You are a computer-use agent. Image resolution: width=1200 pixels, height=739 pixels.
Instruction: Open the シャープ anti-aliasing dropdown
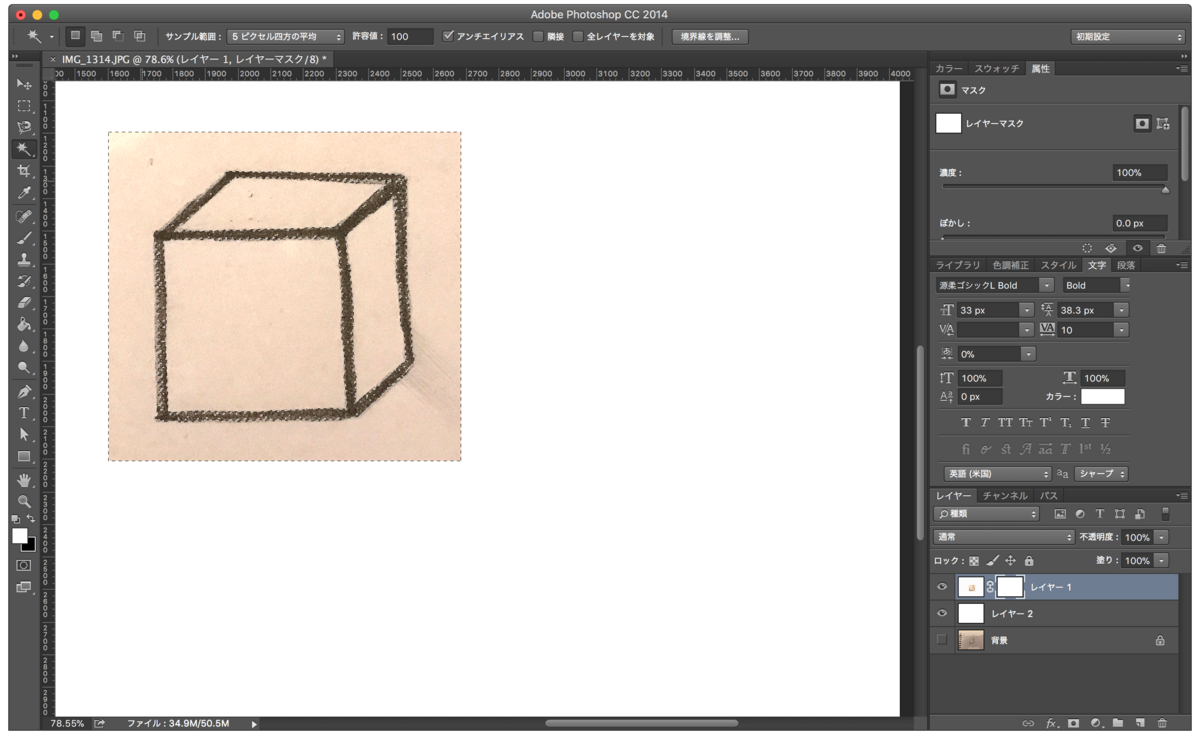pos(1101,473)
